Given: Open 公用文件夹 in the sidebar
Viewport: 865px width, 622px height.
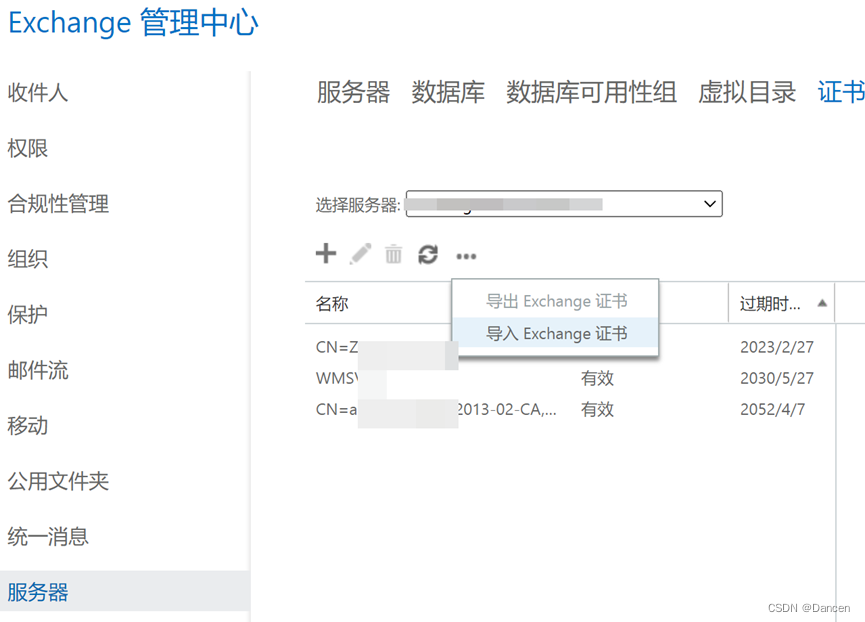Looking at the screenshot, I should click(58, 481).
